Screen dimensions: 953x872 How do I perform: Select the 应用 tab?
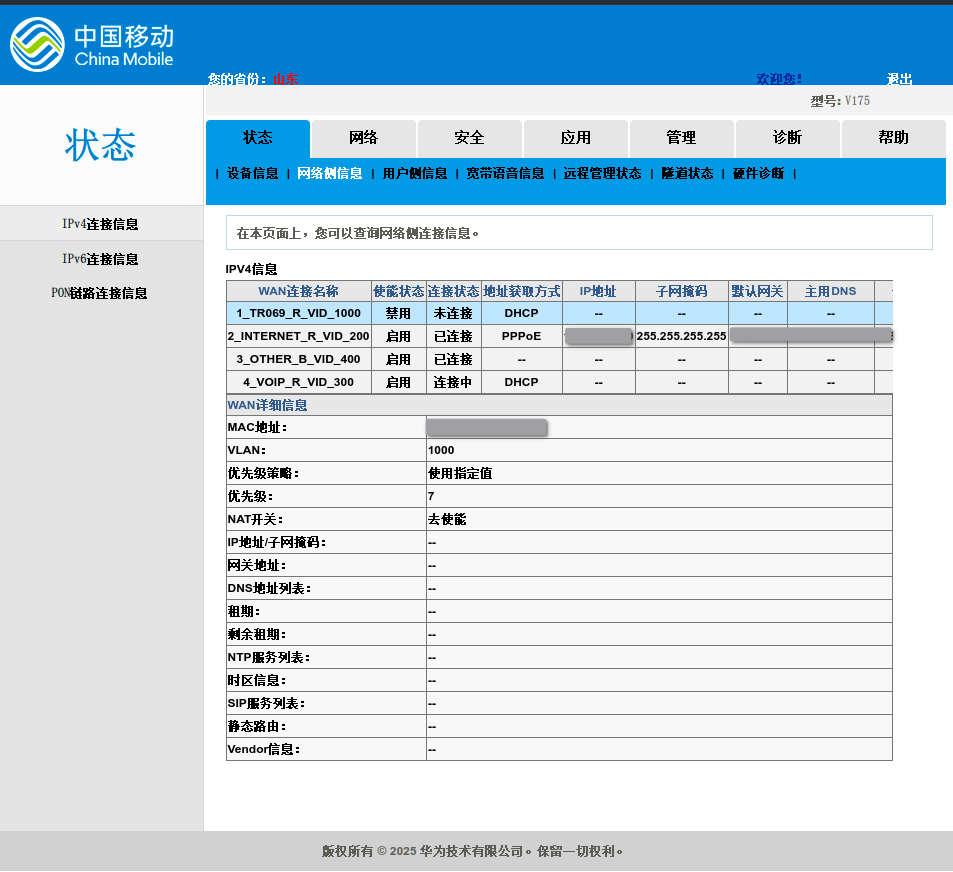(576, 138)
